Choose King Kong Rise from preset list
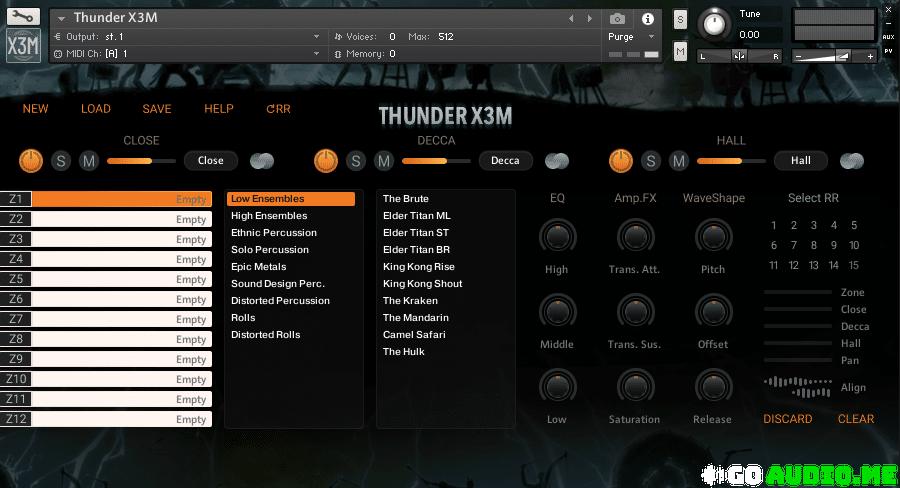900x488 pixels. (x=418, y=267)
